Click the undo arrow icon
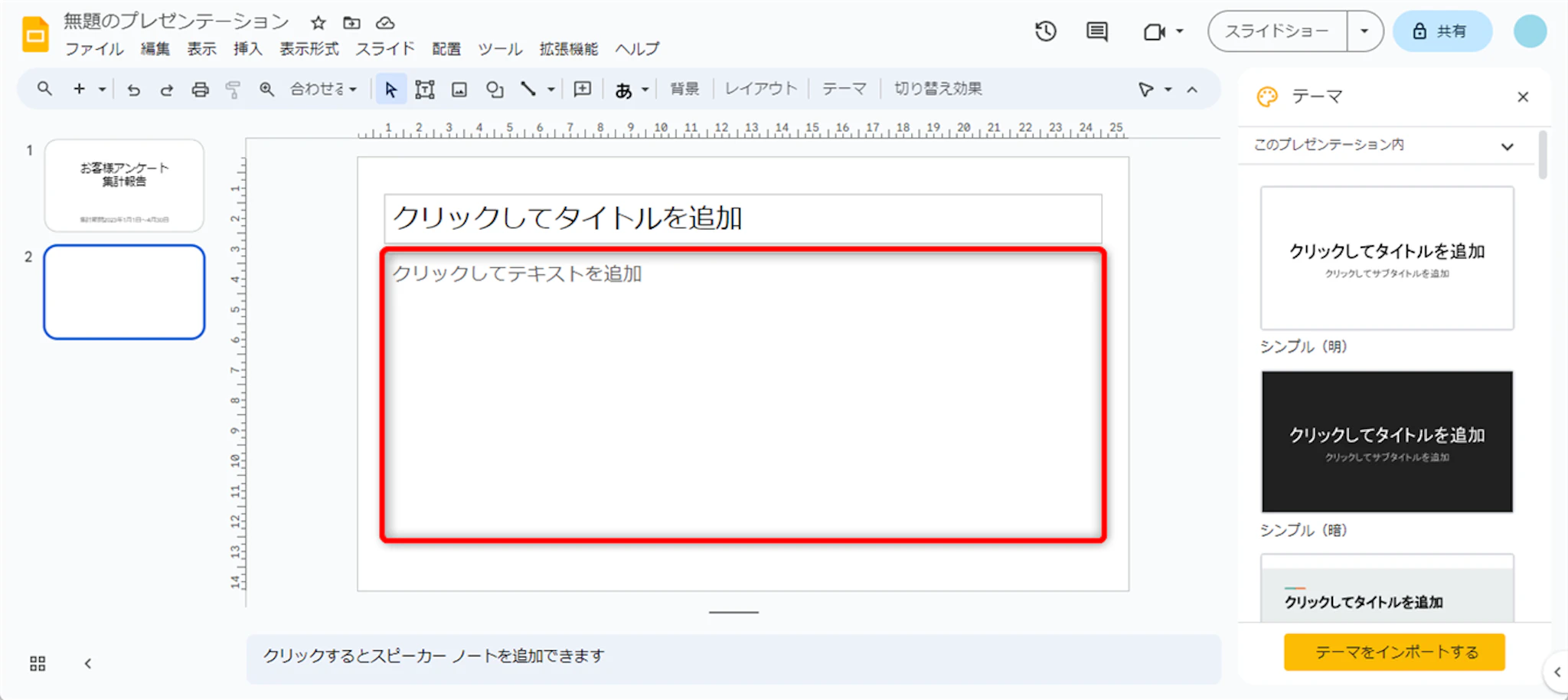The width and height of the screenshot is (1568, 700). click(x=133, y=90)
